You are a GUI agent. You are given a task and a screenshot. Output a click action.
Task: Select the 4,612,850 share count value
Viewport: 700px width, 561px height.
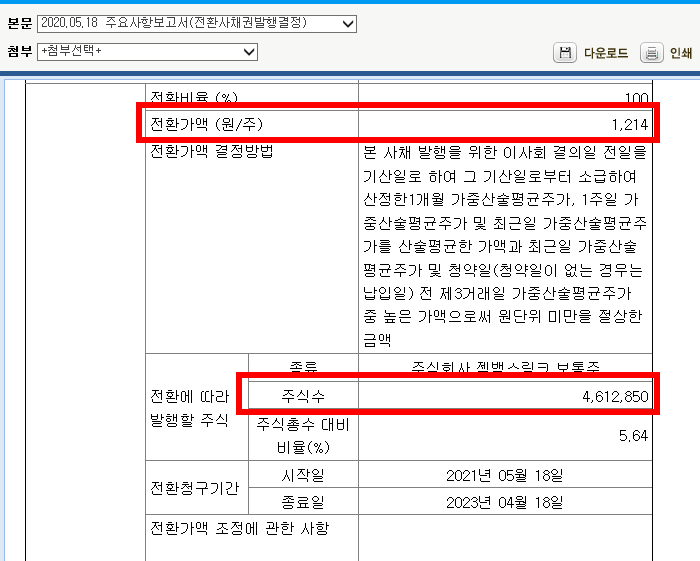(615, 397)
